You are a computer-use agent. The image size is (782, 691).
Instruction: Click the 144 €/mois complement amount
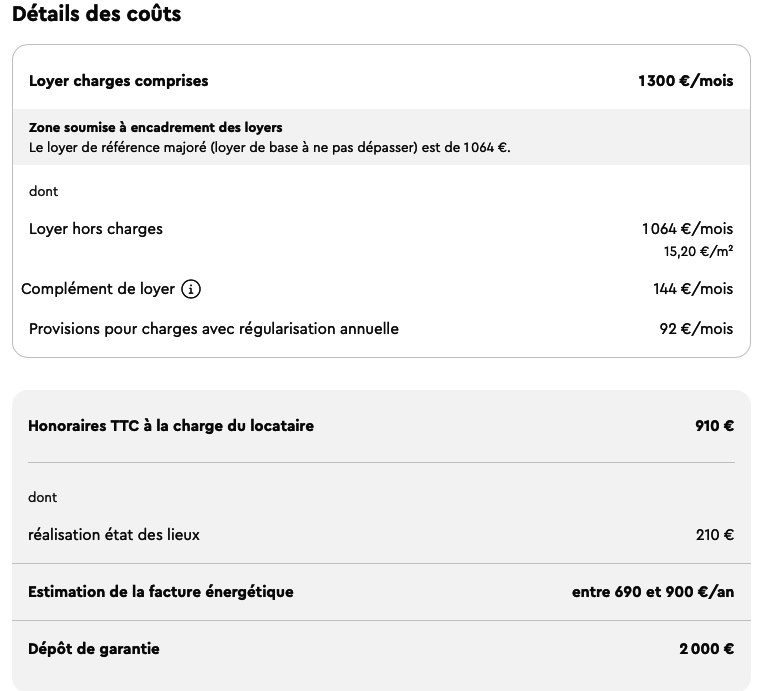[693, 289]
